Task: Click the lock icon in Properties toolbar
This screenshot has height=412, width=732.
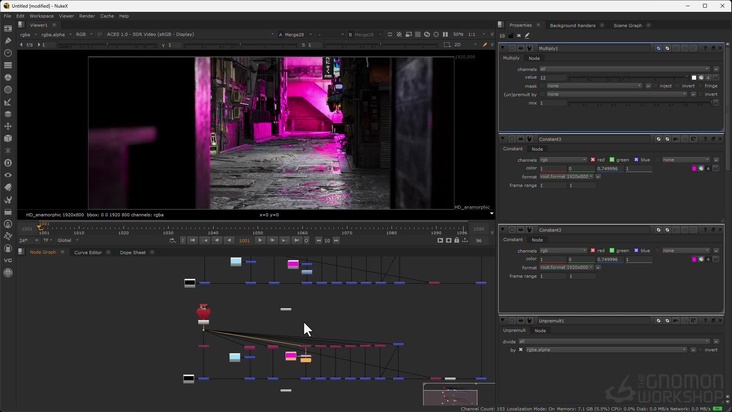Action: [511, 35]
